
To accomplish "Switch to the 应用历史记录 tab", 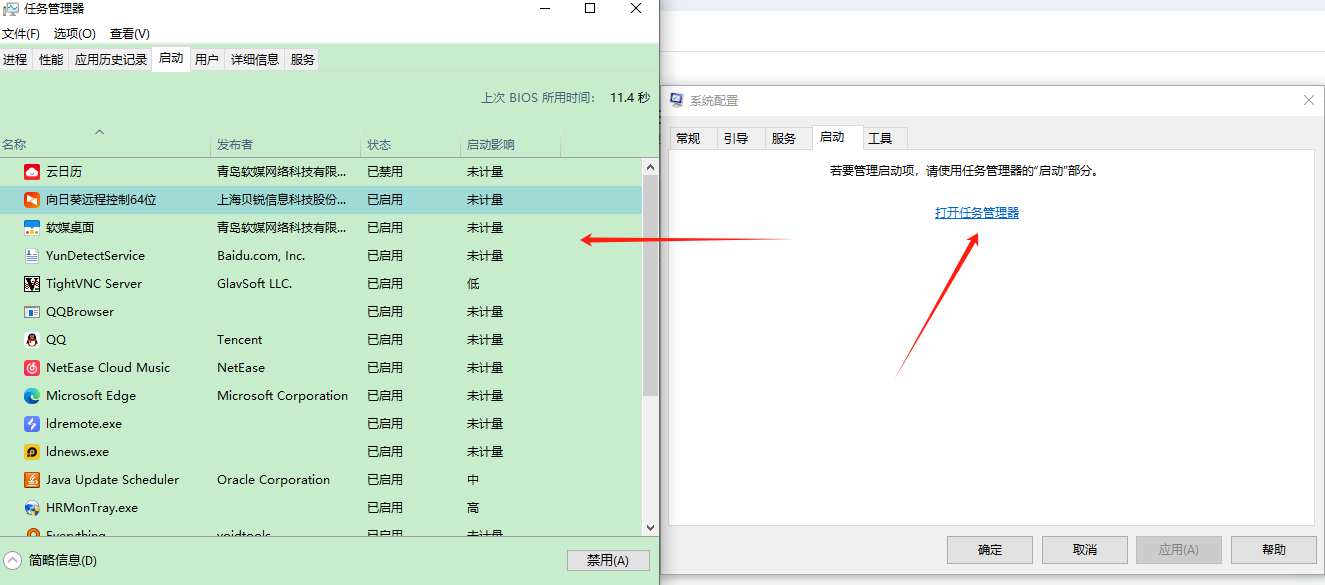I will click(x=111, y=60).
